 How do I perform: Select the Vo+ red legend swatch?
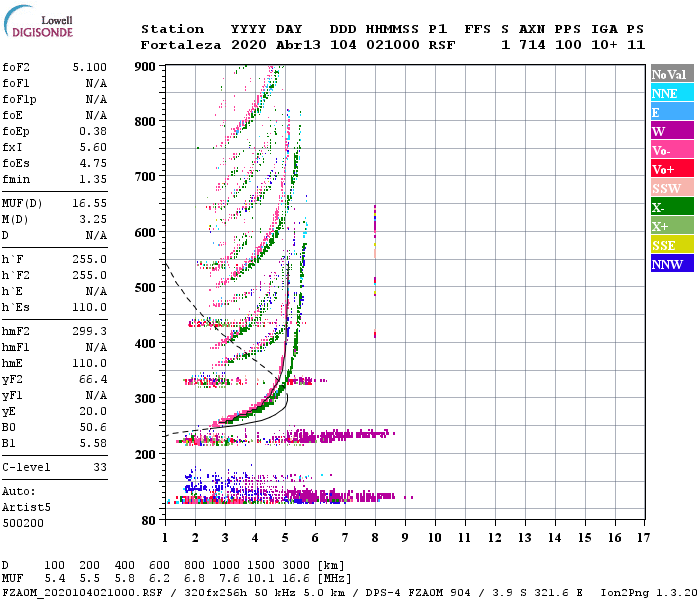(672, 169)
